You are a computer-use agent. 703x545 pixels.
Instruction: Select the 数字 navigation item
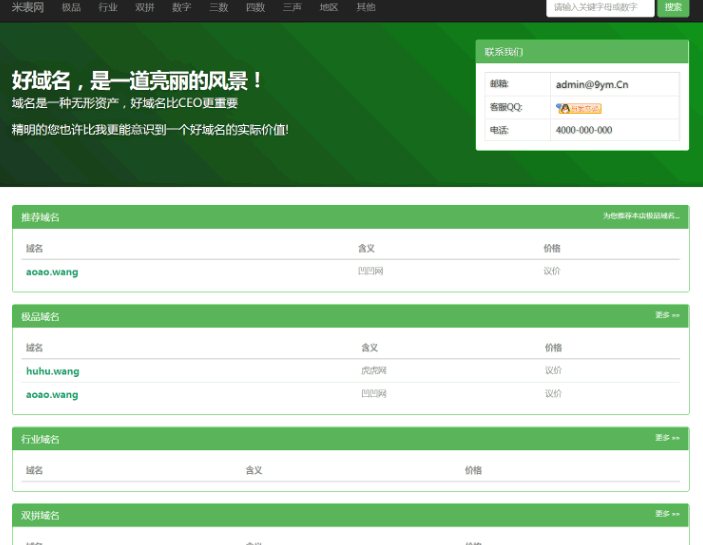coord(182,7)
